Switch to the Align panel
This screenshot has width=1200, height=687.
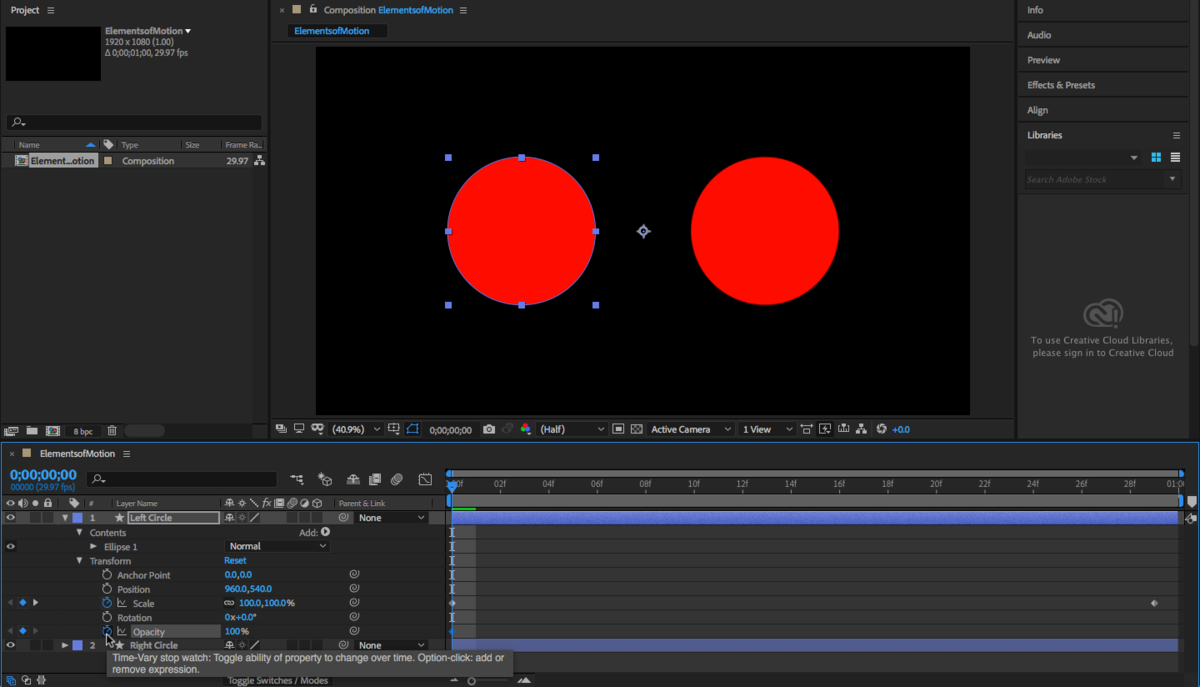point(1038,110)
